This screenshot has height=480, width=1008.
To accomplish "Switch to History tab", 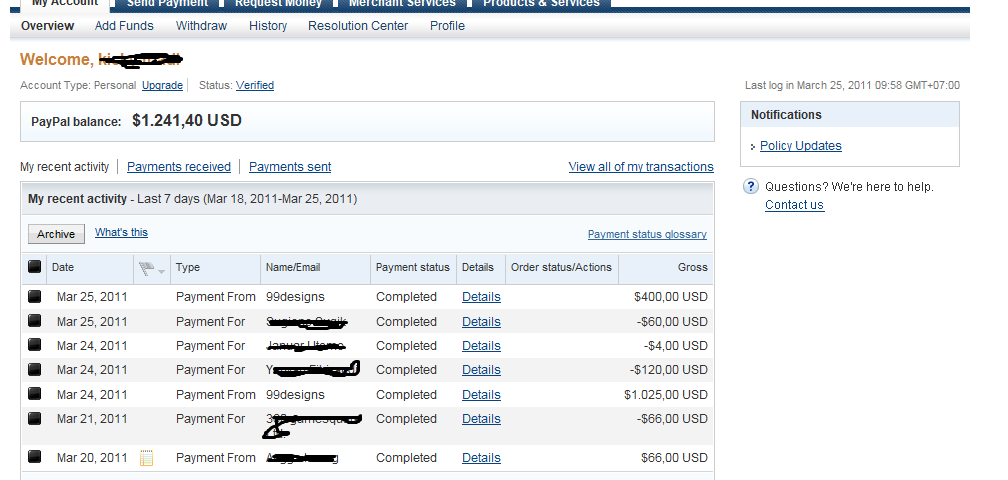I will (x=268, y=26).
